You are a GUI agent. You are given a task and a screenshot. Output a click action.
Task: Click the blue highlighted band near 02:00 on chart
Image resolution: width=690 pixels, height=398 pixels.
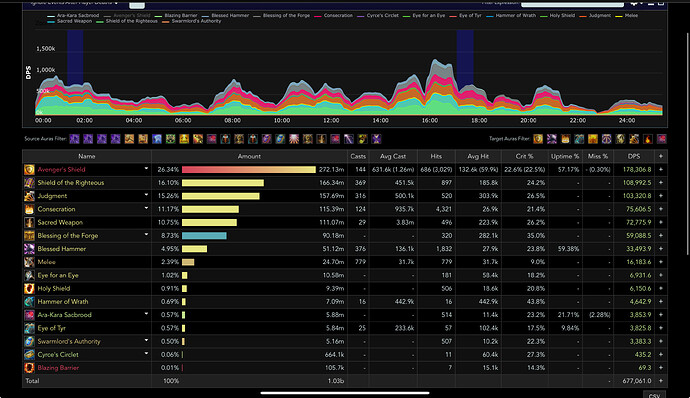(75, 57)
